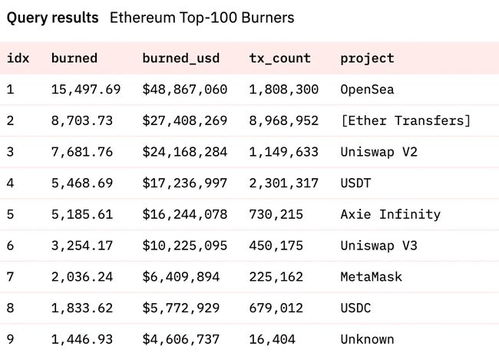Viewport: 499px width, 363px height.
Task: Sort by the burned column header
Action: pyautogui.click(x=74, y=58)
